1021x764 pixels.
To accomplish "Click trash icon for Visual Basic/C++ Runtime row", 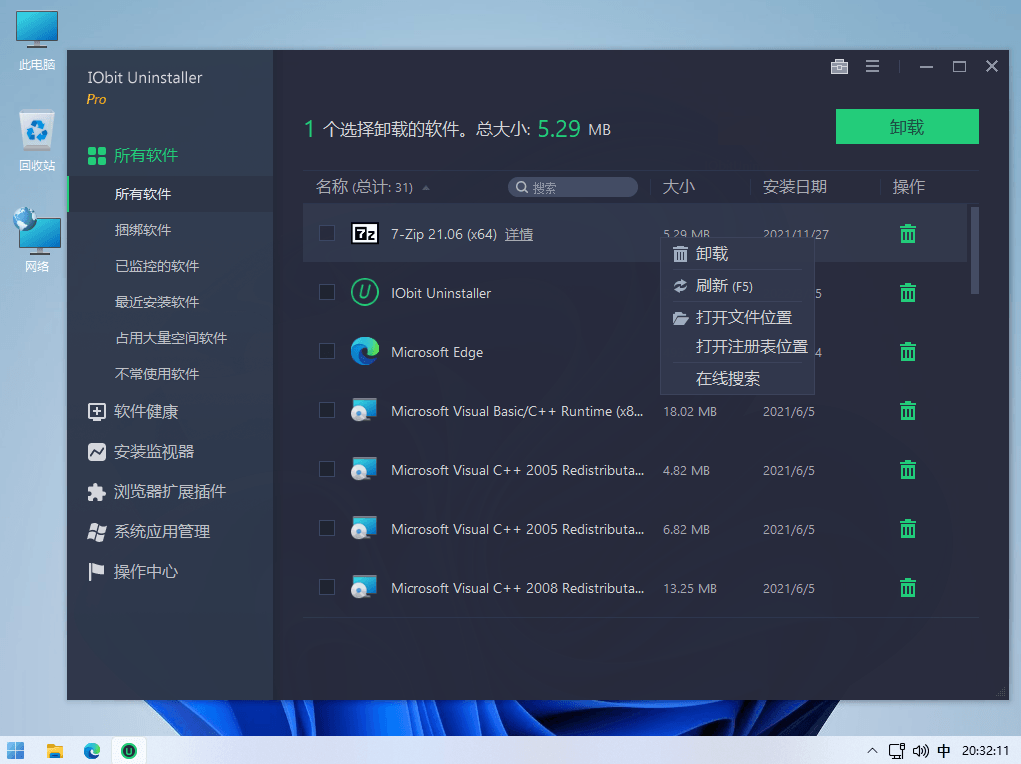I will [908, 411].
